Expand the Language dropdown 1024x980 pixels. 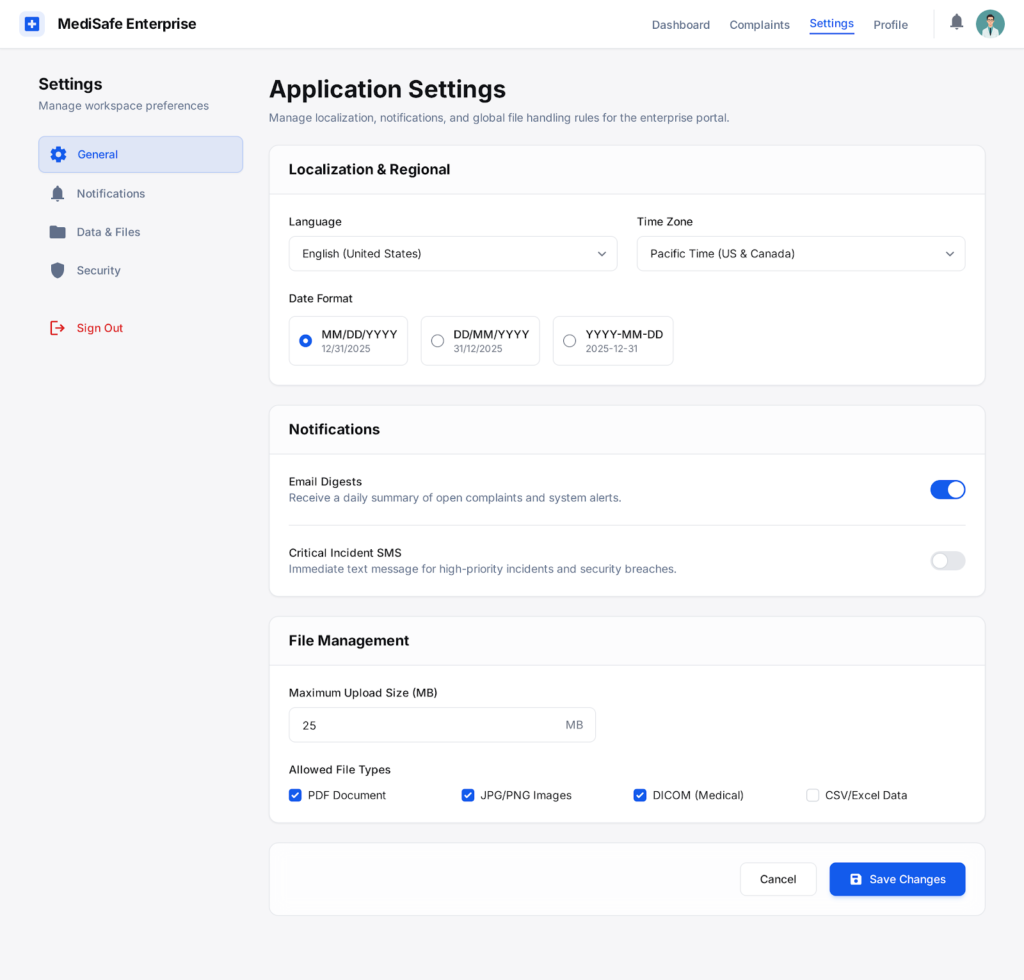click(453, 254)
